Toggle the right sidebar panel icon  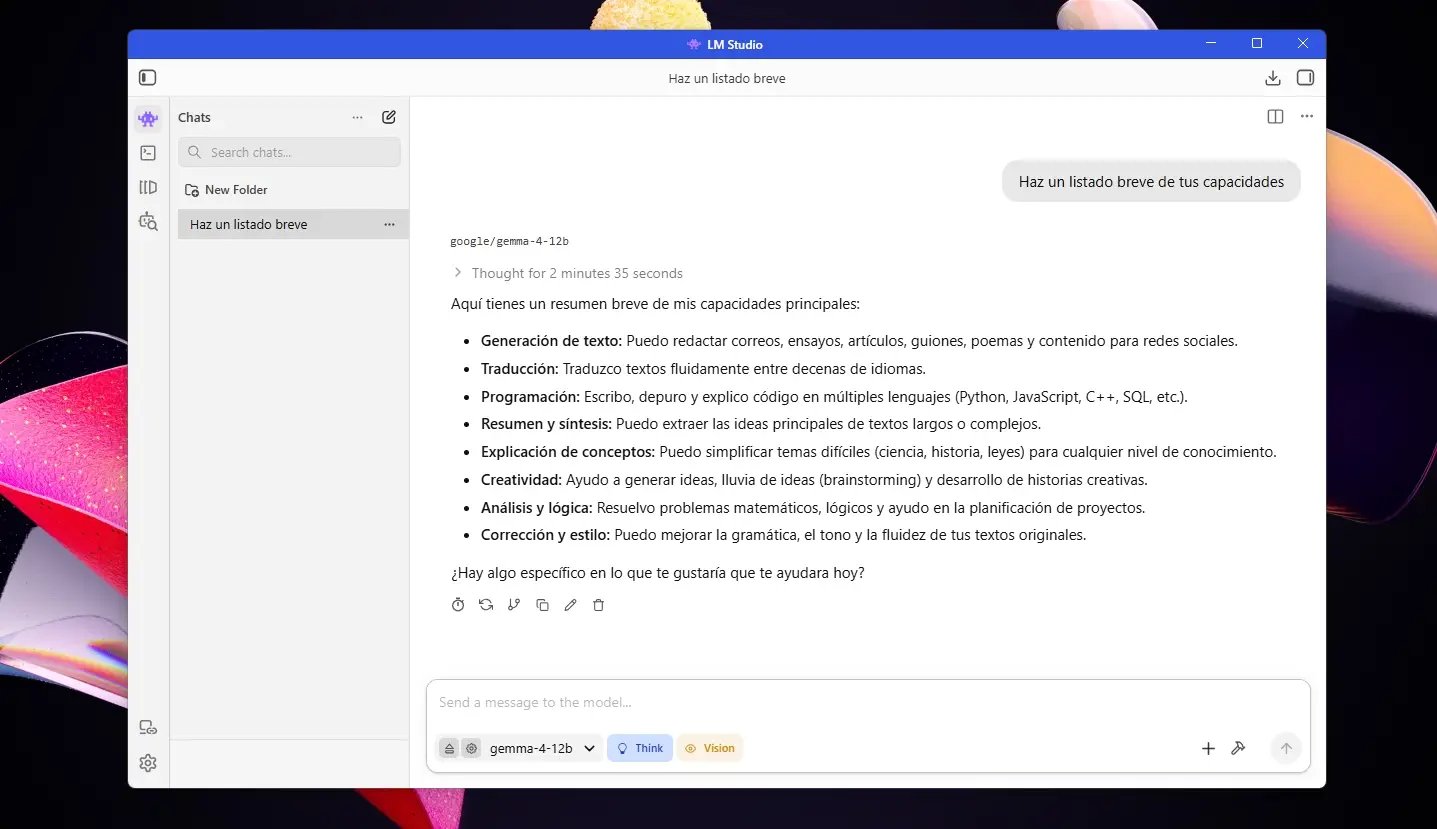pos(1305,78)
